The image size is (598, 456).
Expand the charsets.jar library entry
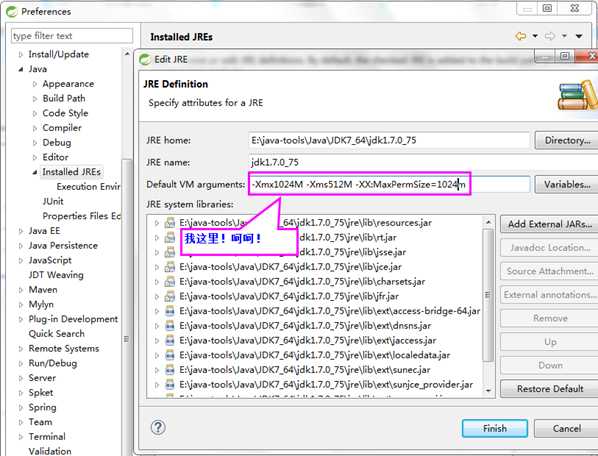click(x=156, y=282)
